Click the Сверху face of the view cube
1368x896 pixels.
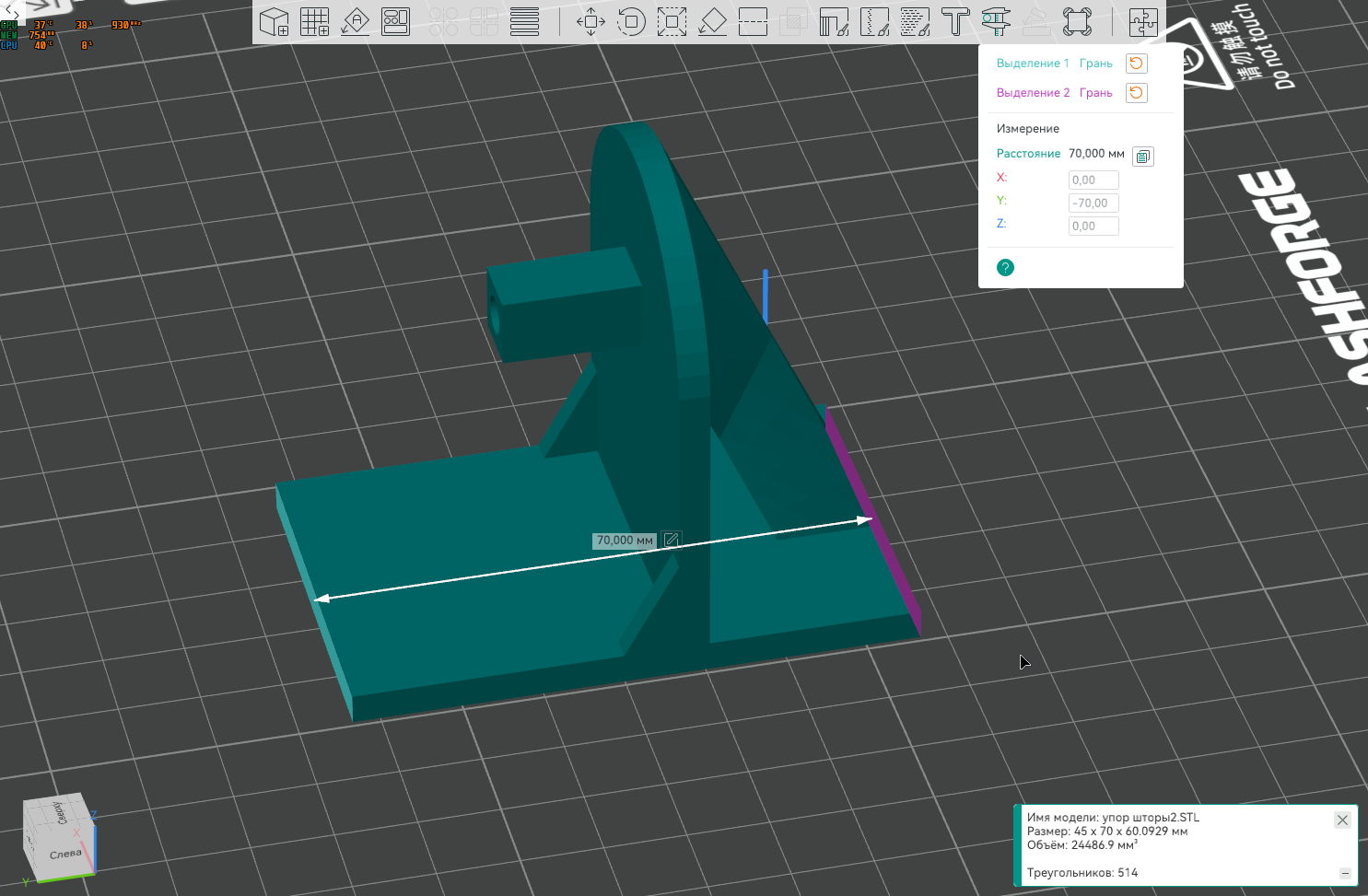pos(60,811)
